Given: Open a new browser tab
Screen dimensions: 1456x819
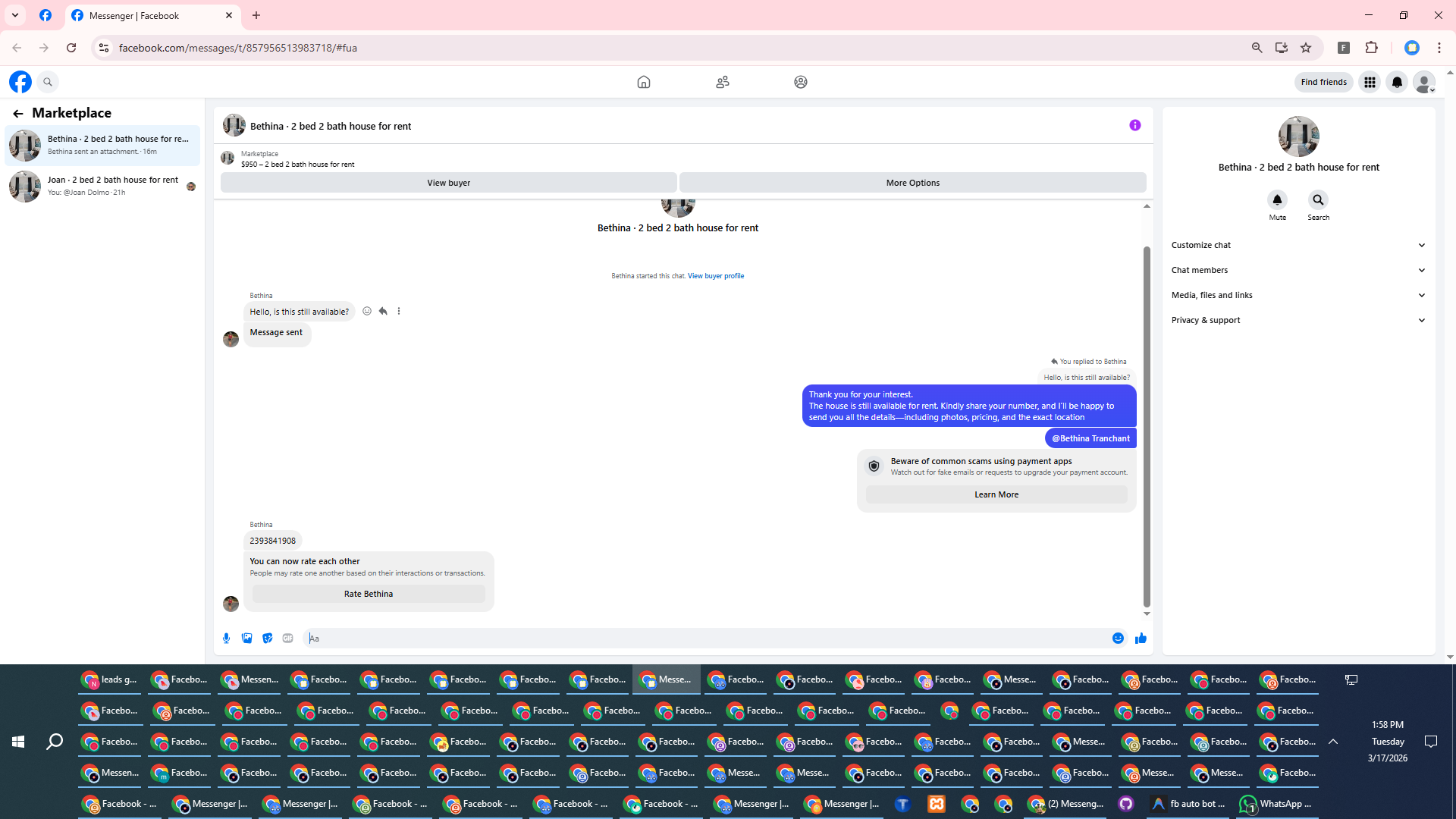Looking at the screenshot, I should 256,15.
